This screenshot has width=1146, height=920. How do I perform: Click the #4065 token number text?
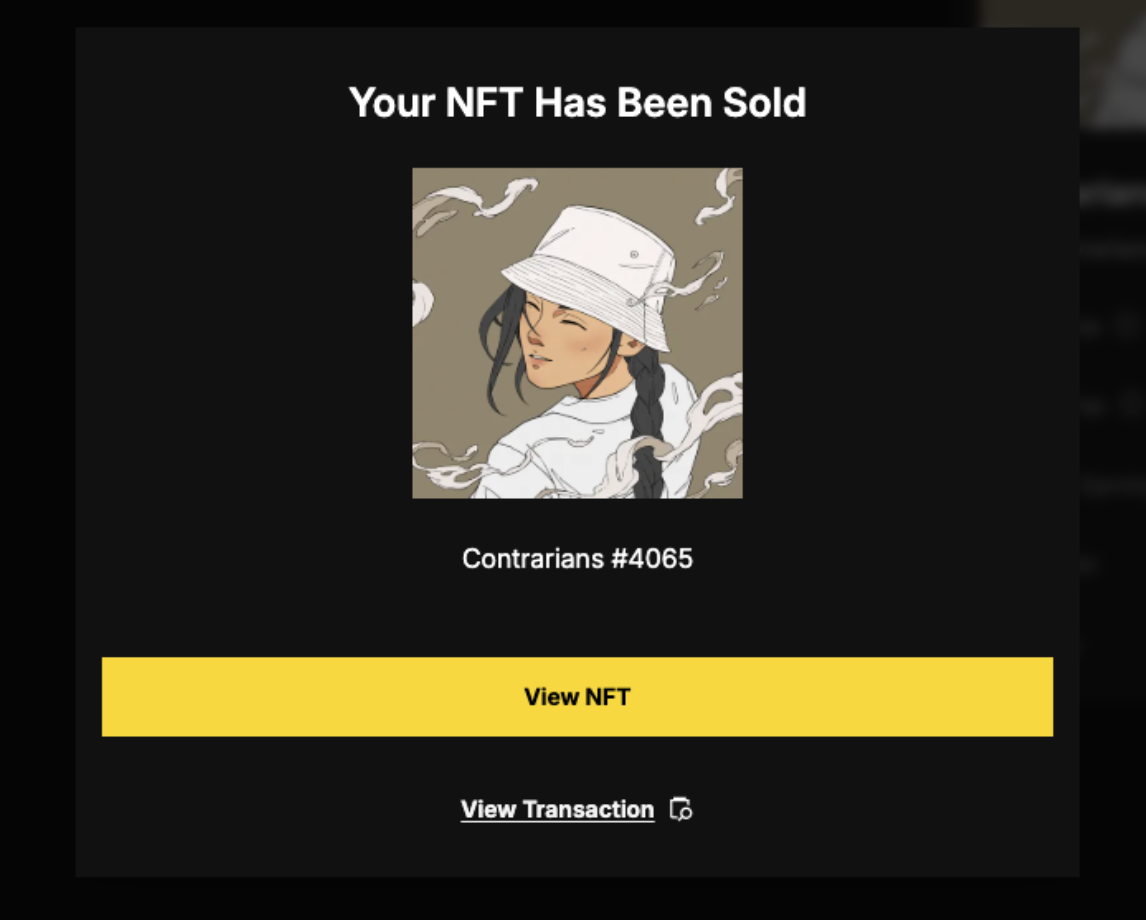click(650, 558)
